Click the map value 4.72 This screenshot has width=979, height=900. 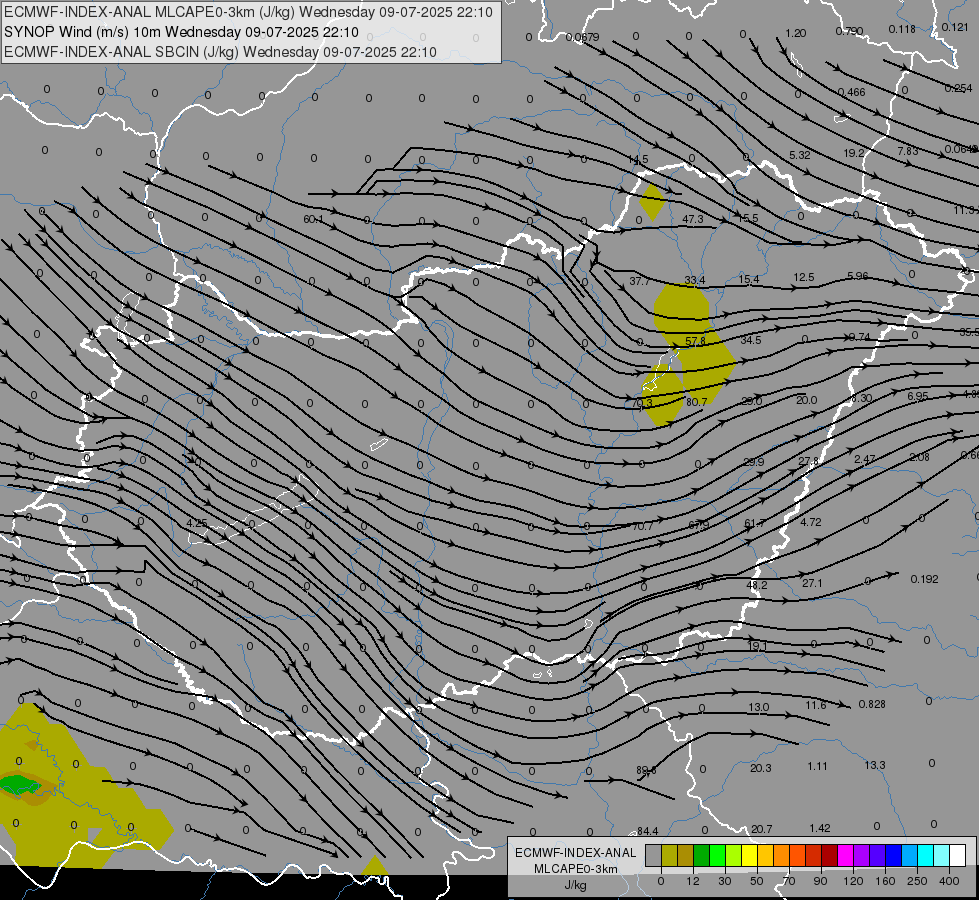click(810, 522)
